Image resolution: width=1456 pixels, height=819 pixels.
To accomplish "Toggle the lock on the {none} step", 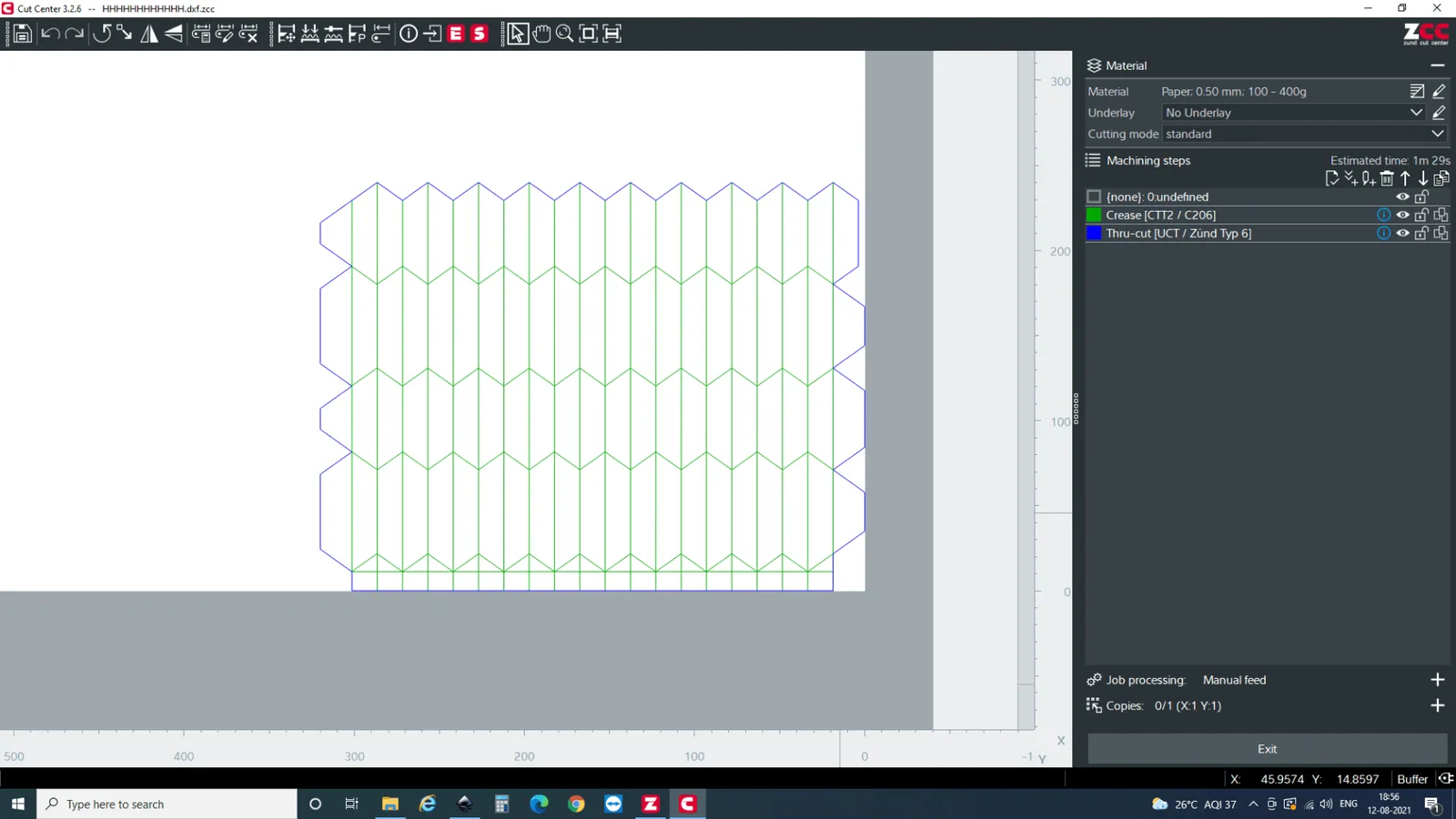I will pos(1421,197).
